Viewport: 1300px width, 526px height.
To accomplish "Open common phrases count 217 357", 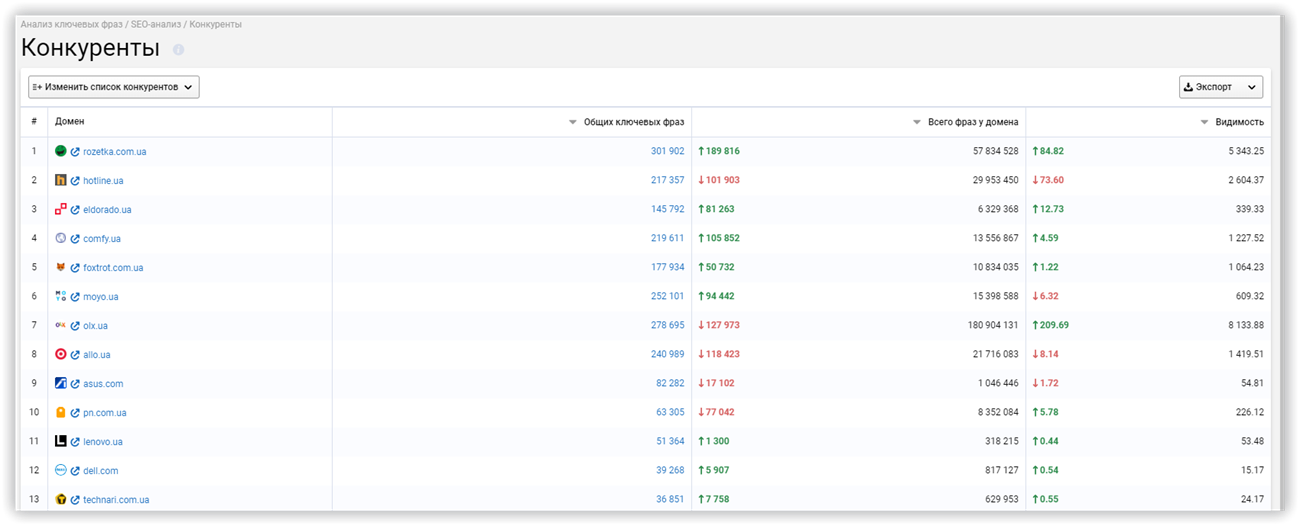I will click(667, 181).
